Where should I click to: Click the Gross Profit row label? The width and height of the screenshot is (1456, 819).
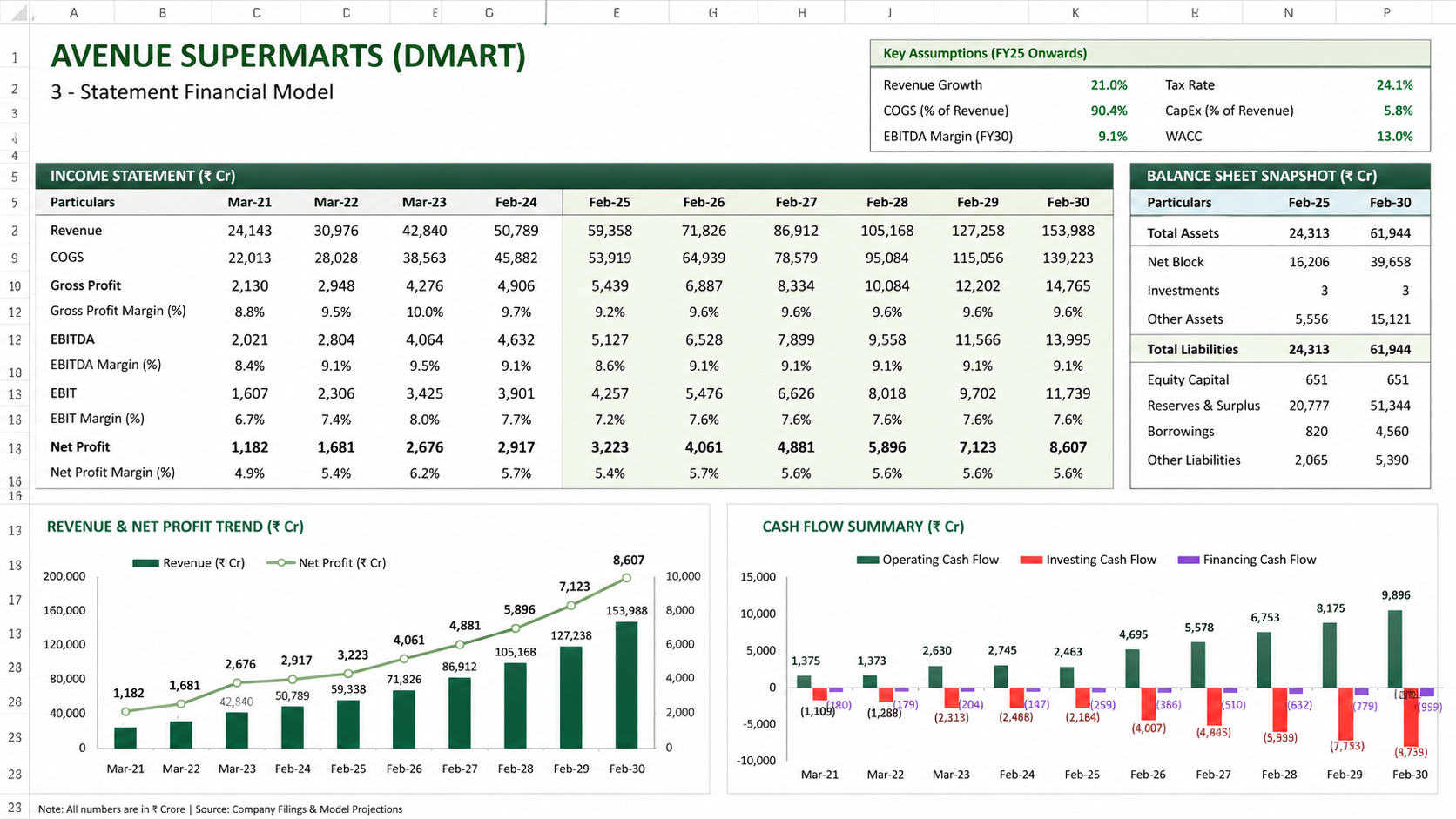click(x=85, y=285)
